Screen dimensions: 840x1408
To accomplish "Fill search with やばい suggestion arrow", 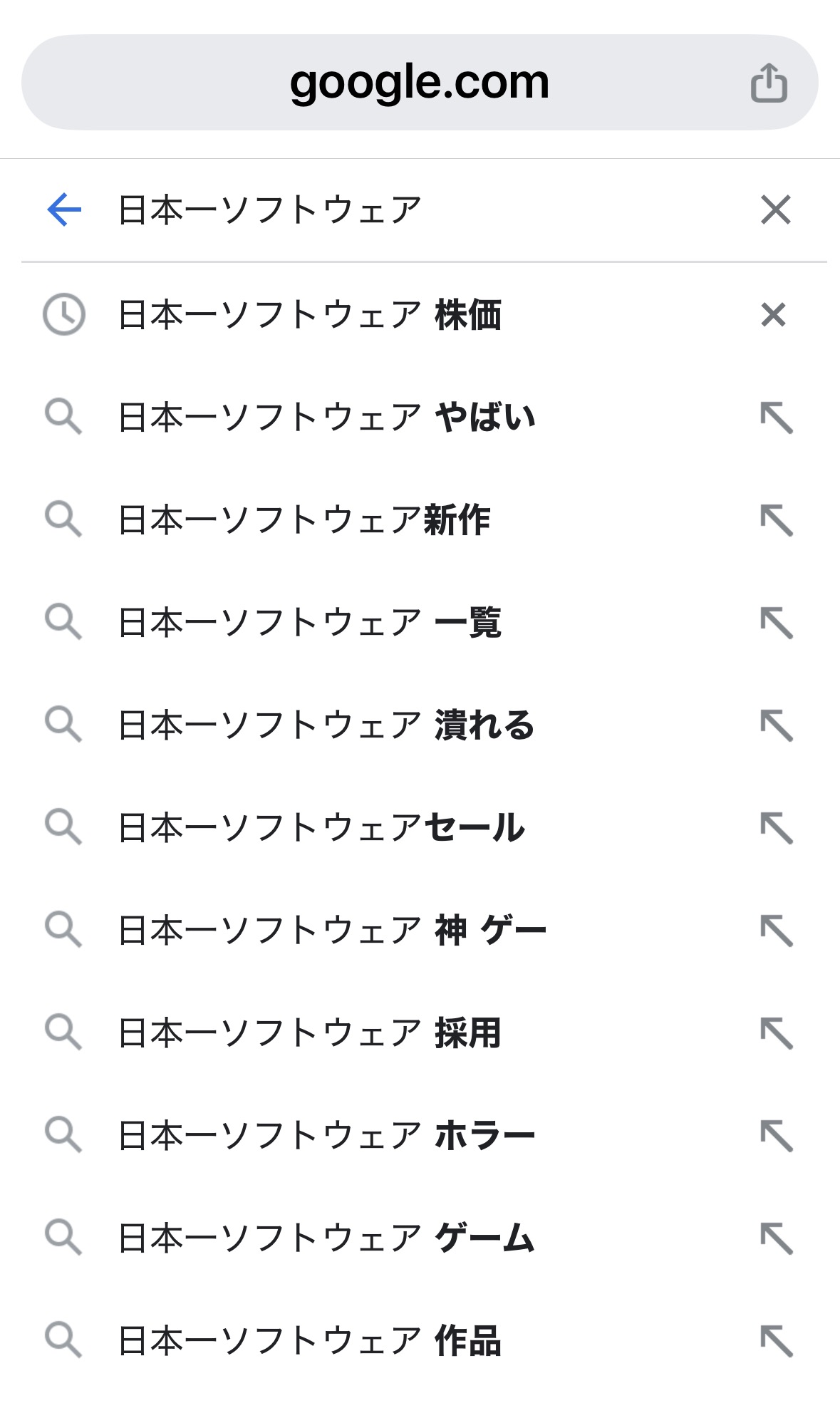I will [x=776, y=418].
